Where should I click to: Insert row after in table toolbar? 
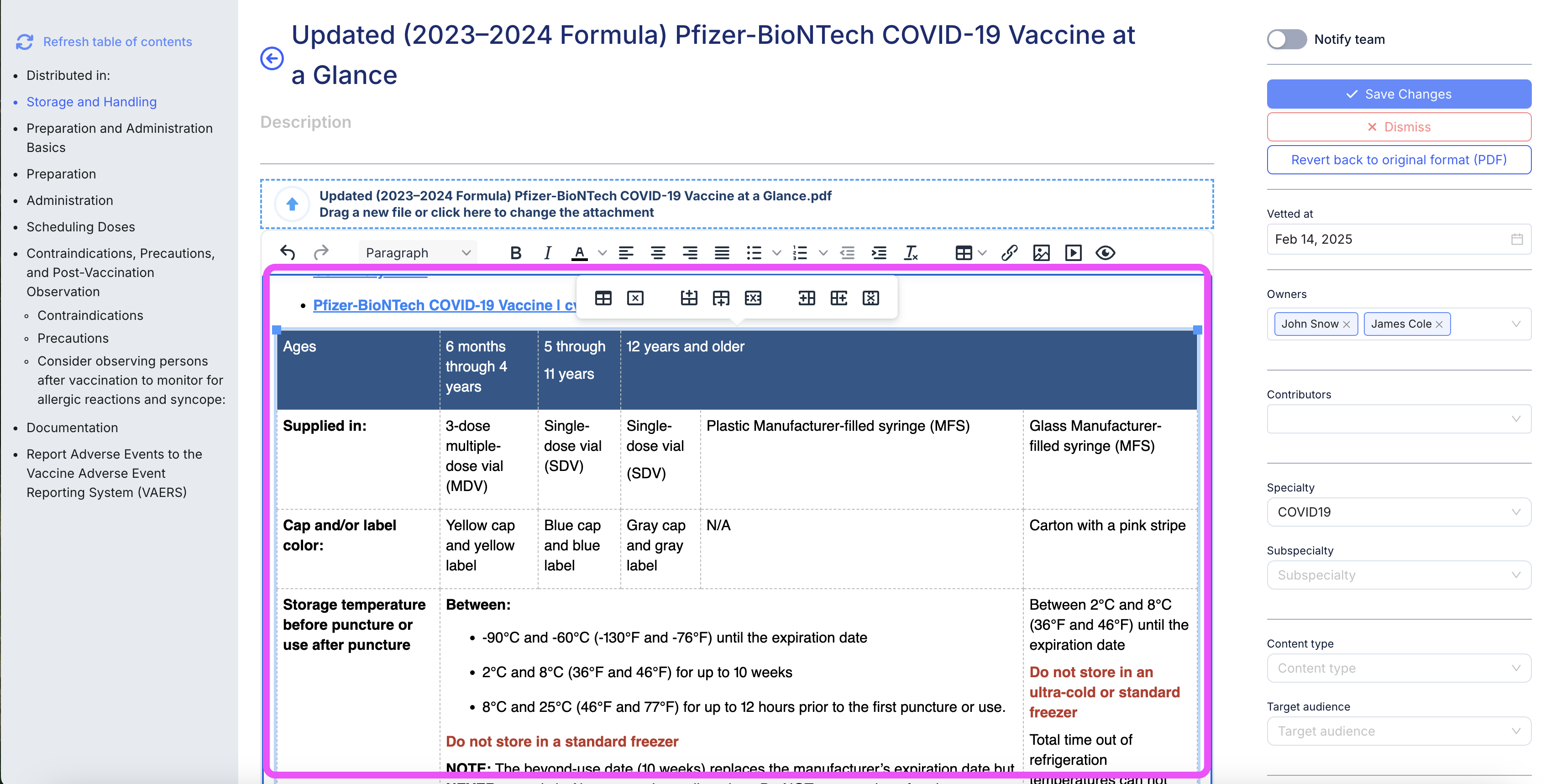[721, 298]
